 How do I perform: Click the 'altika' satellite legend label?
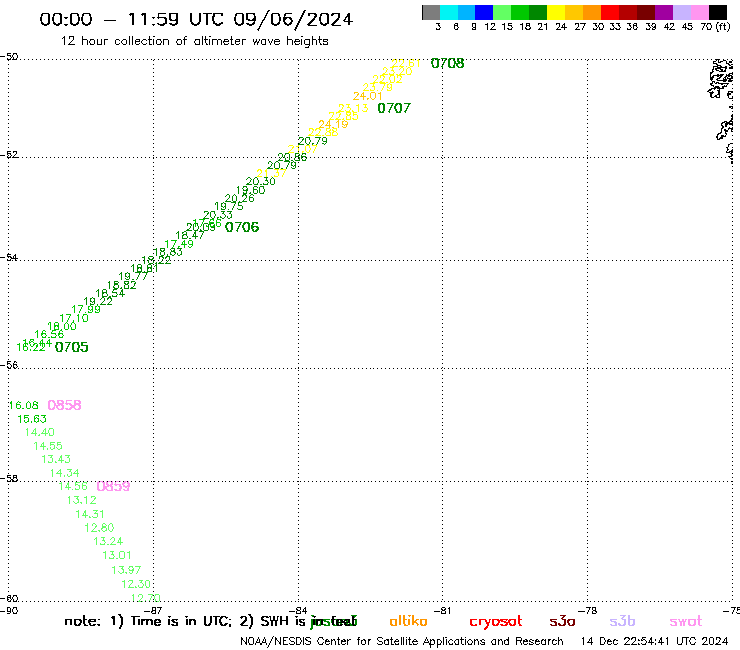coord(408,621)
